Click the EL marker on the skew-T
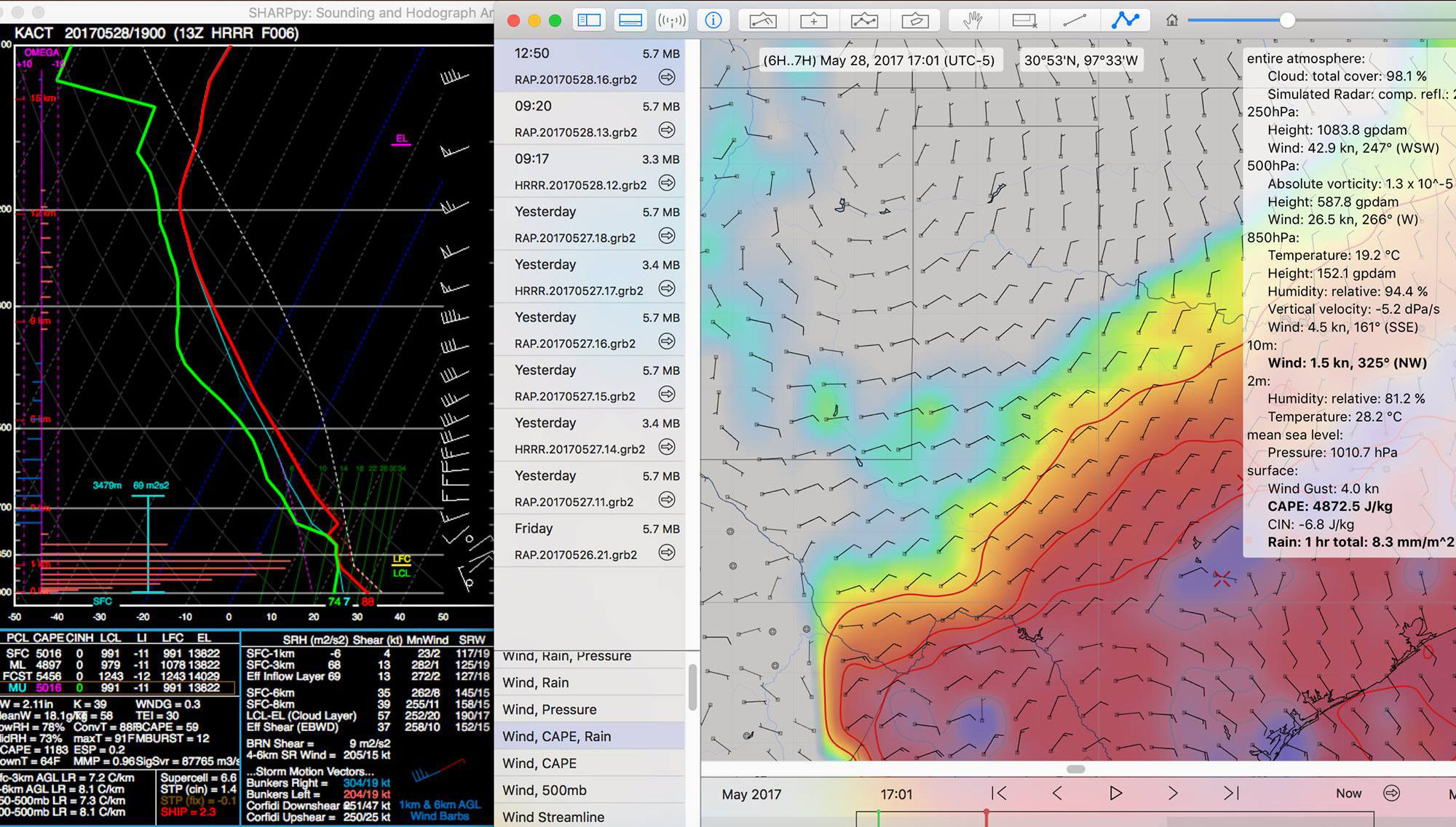Image resolution: width=1456 pixels, height=827 pixels. [x=401, y=139]
